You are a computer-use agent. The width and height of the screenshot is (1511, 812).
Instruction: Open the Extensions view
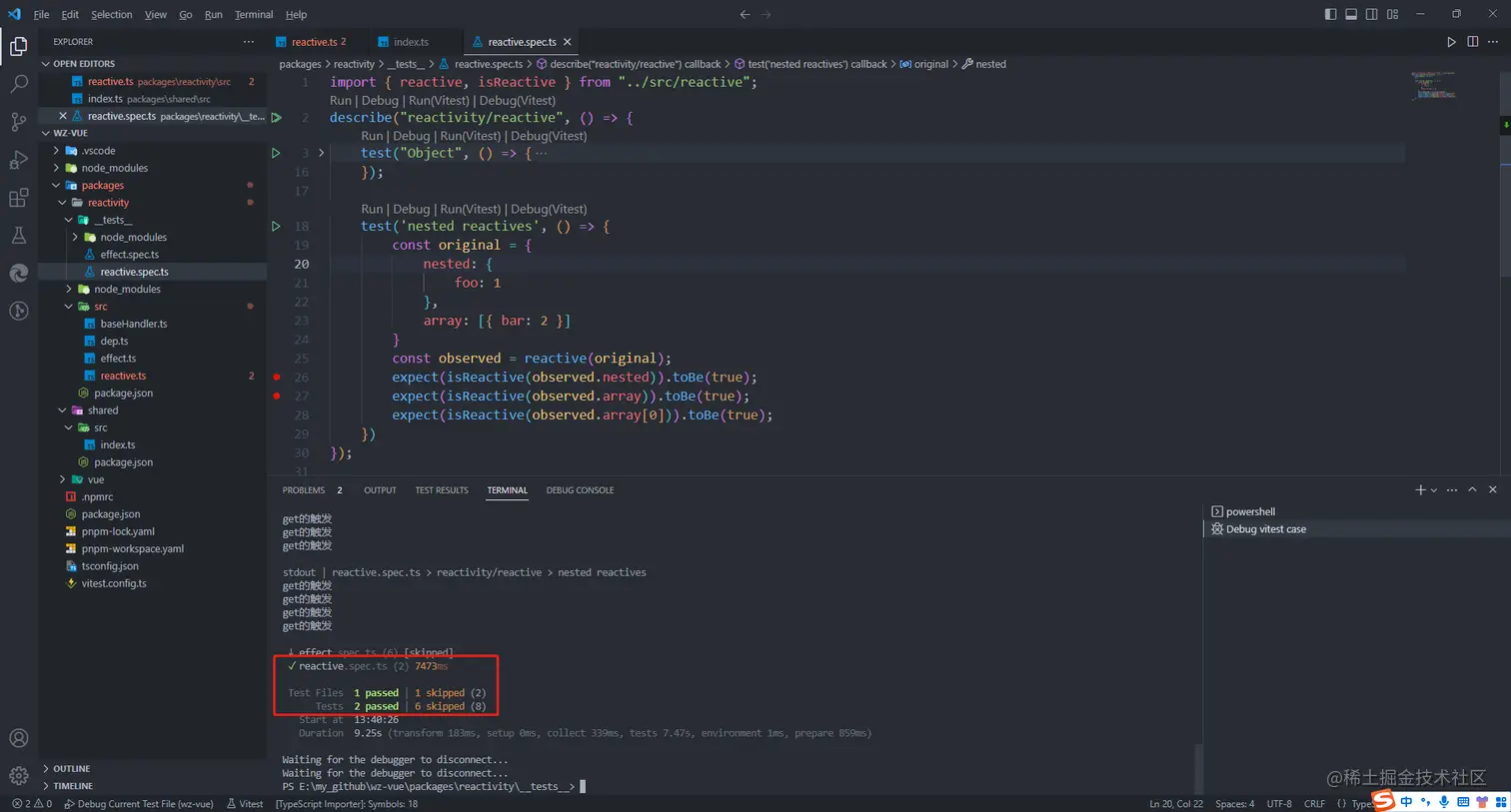18,198
